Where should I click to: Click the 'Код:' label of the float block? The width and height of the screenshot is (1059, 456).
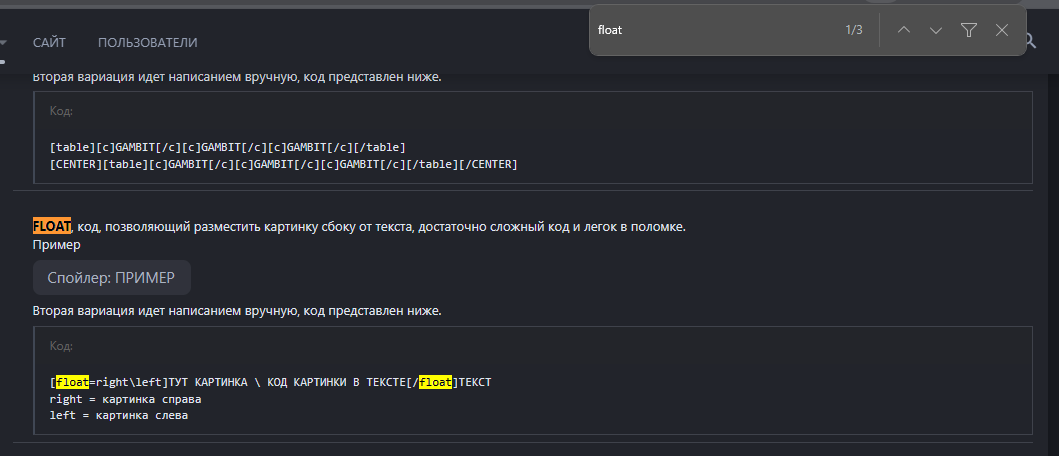[x=61, y=345]
